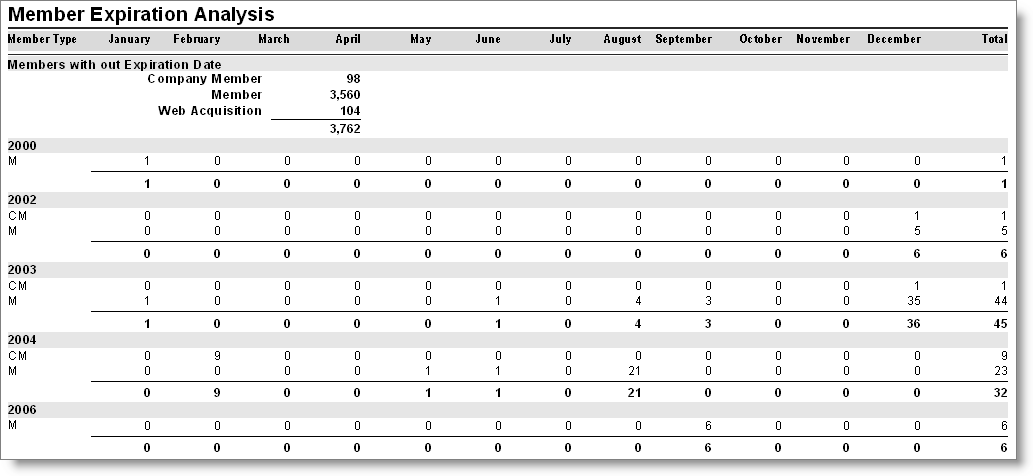Click bold September subtotal 6 for 2006
1033x476 pixels.
[x=708, y=448]
